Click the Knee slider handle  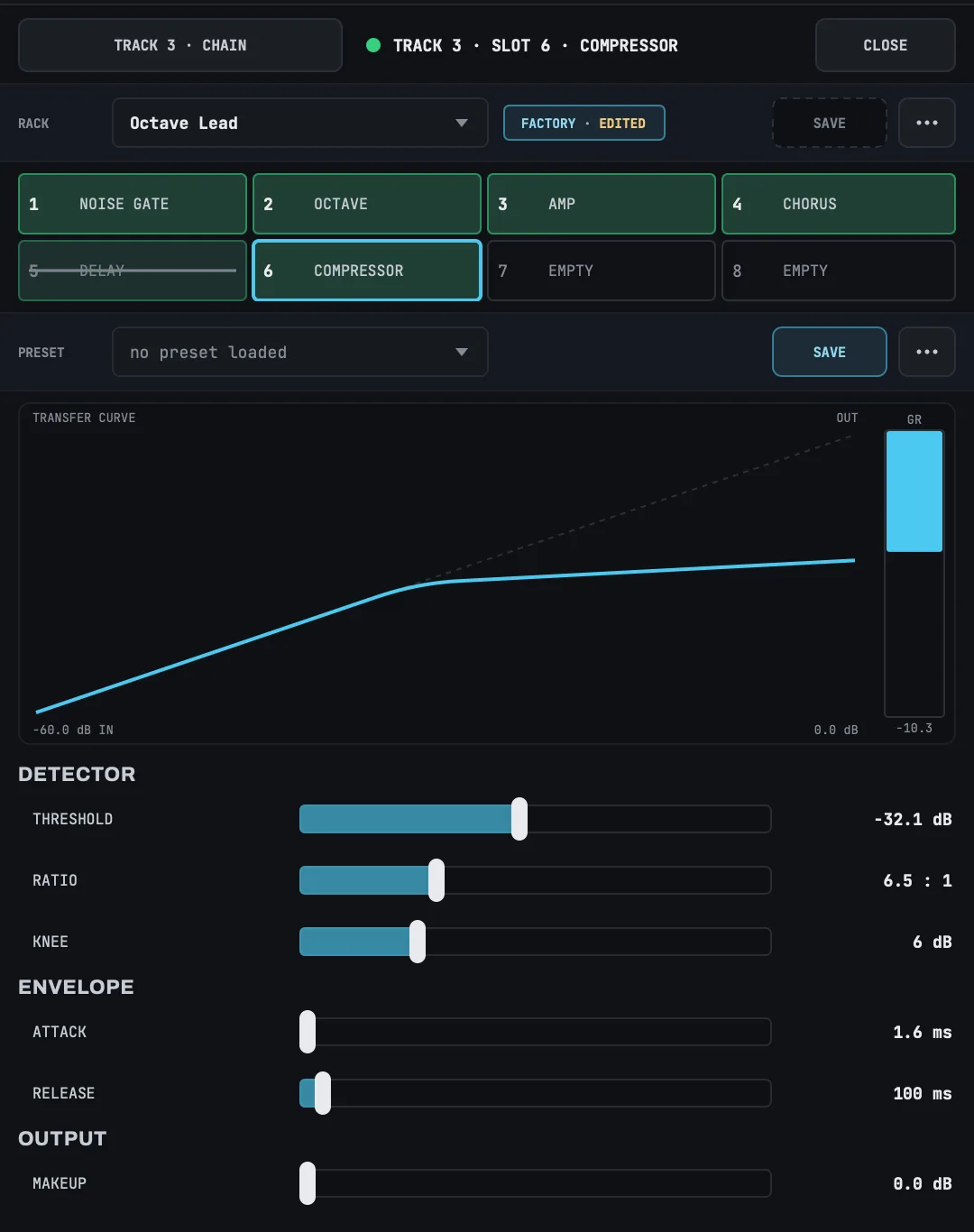pyautogui.click(x=418, y=942)
